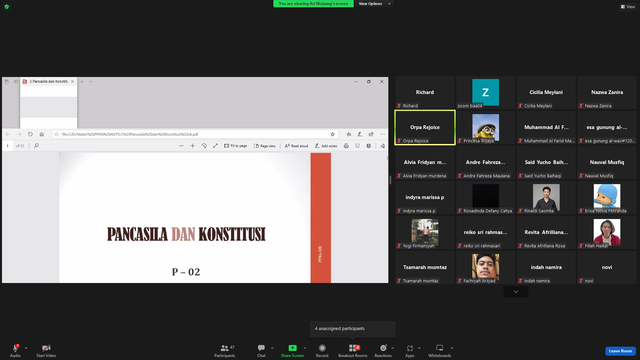Open the browser Settings and more menu
The image size is (640, 360).
coord(382,134)
